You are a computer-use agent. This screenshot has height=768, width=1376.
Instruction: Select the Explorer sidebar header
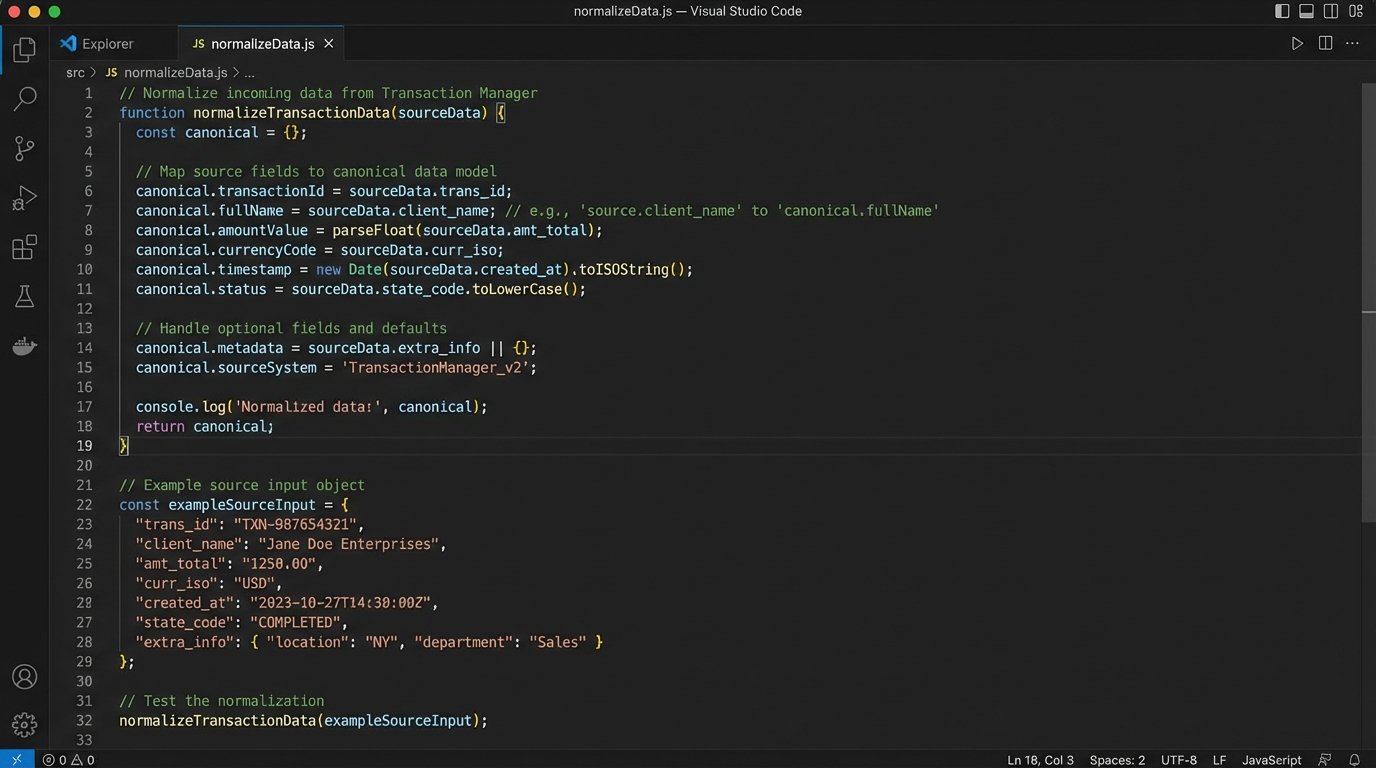pos(104,43)
